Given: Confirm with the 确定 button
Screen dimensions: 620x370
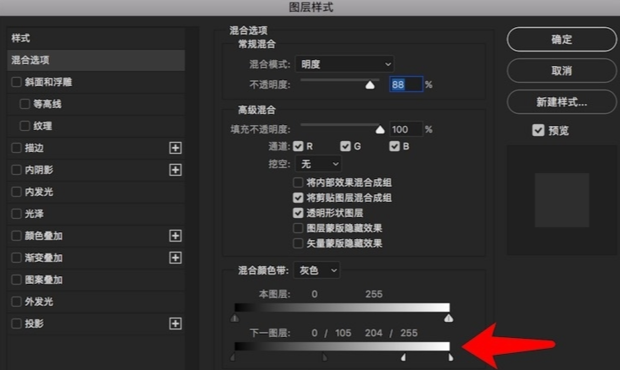Looking at the screenshot, I should [561, 40].
